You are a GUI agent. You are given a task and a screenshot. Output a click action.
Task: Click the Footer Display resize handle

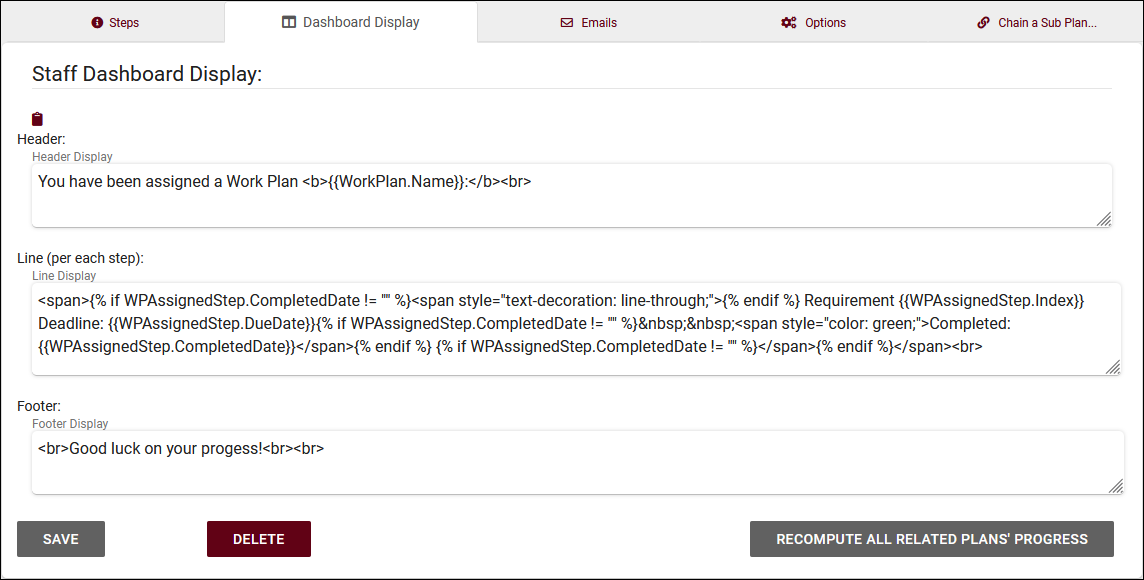pyautogui.click(x=1112, y=485)
